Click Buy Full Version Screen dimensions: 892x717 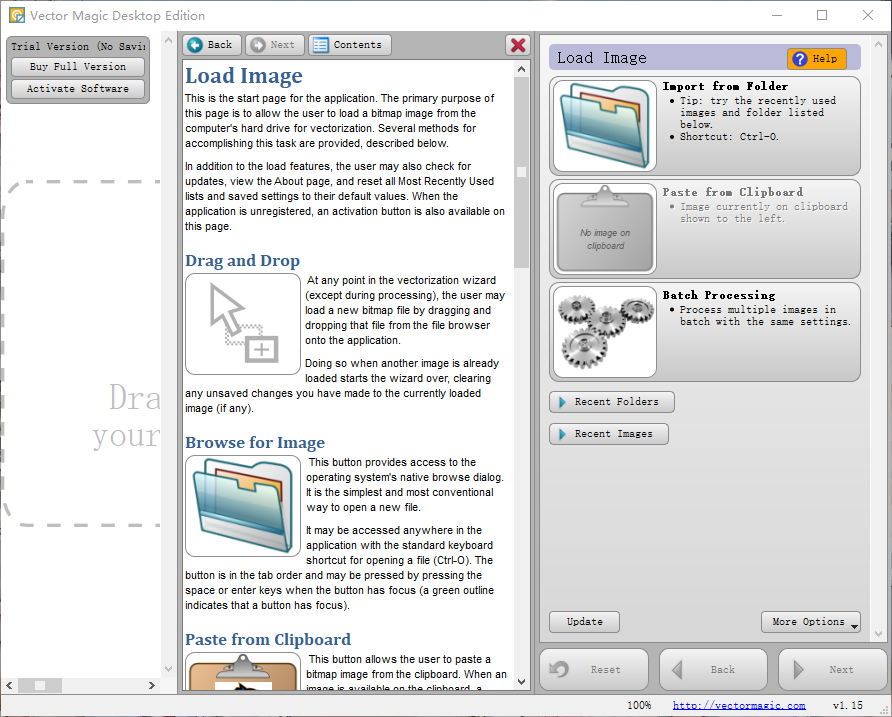coord(78,67)
